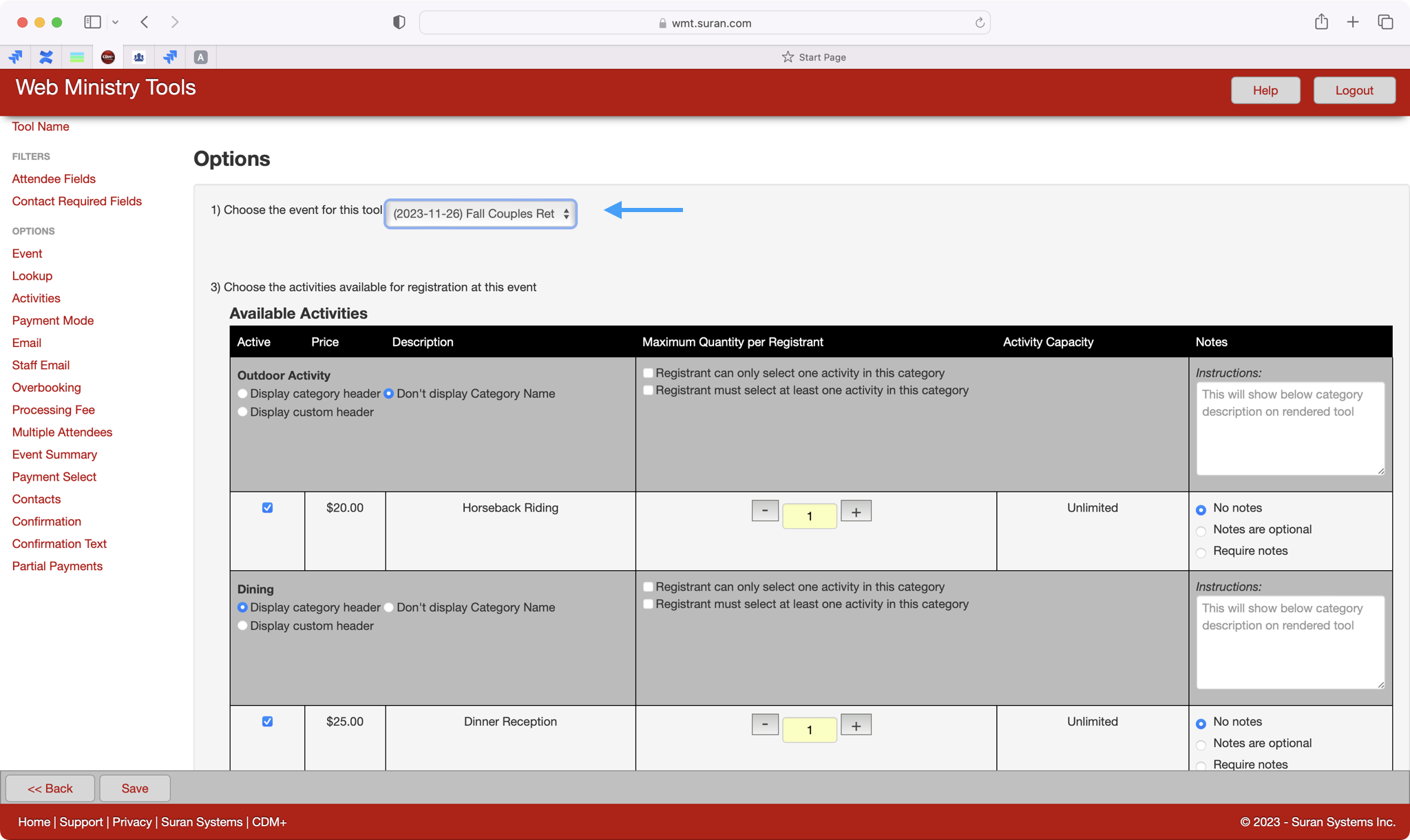The image size is (1410, 840).
Task: Uncheck Horseback Riding active checkbox
Action: click(267, 507)
